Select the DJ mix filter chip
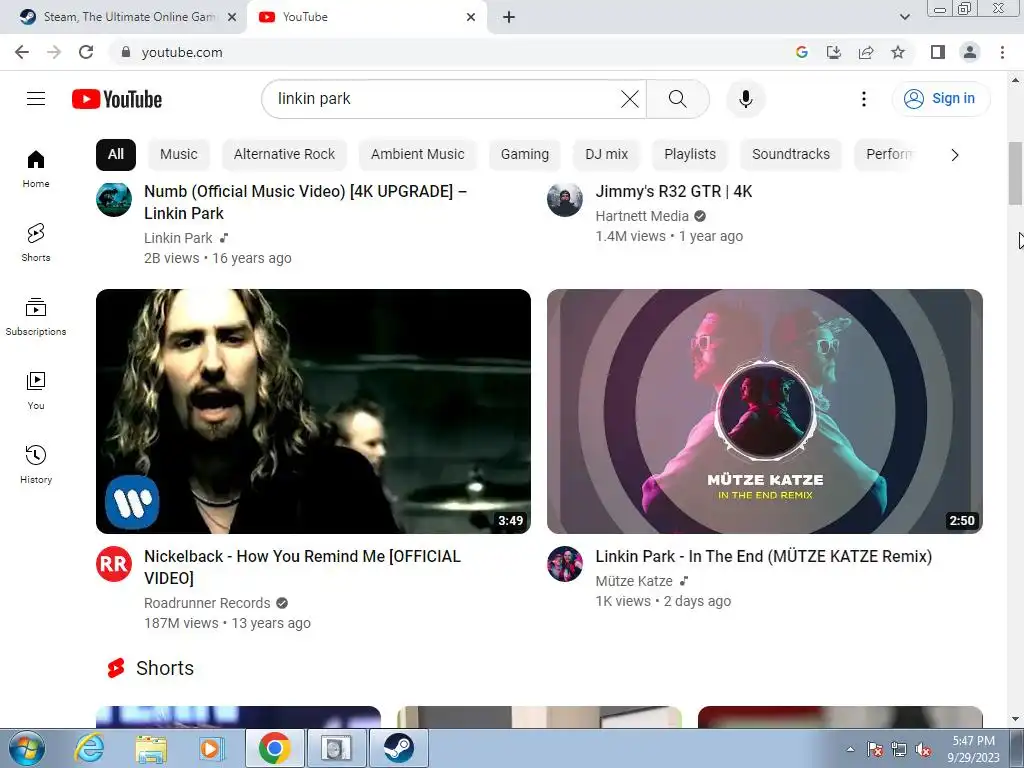This screenshot has width=1024, height=768. click(x=606, y=154)
